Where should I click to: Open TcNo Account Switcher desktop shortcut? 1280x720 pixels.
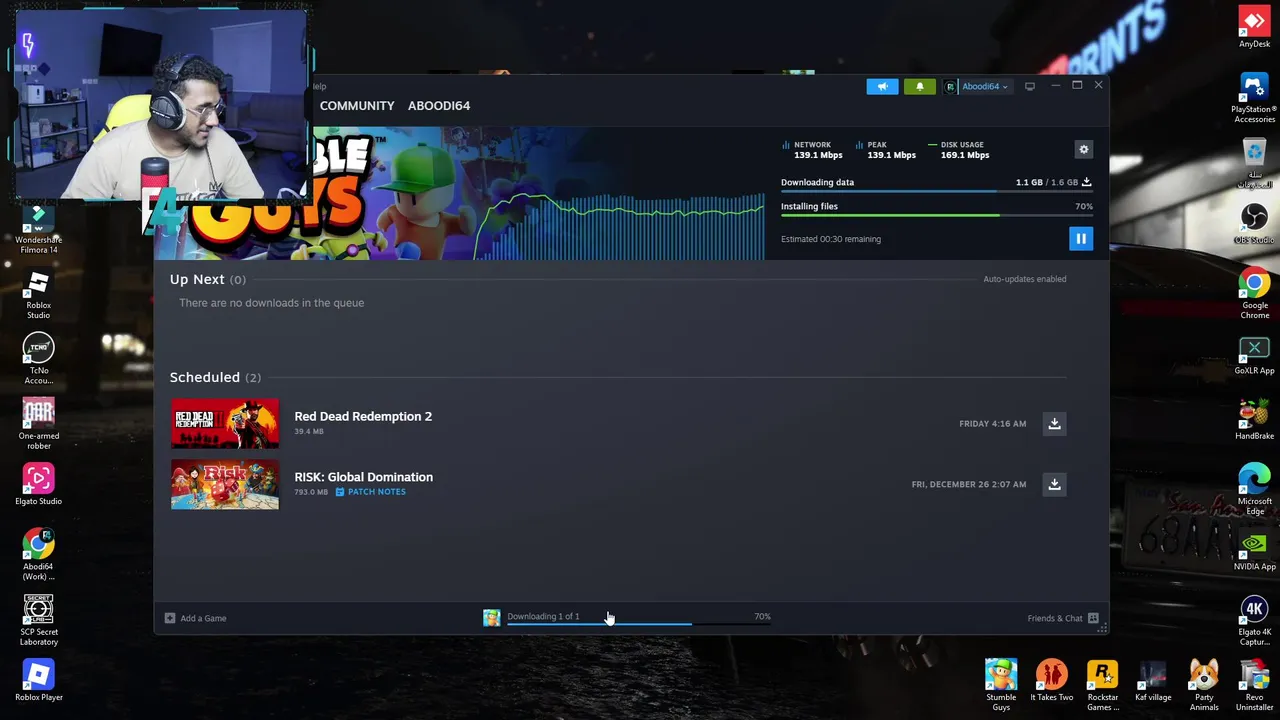[38, 359]
